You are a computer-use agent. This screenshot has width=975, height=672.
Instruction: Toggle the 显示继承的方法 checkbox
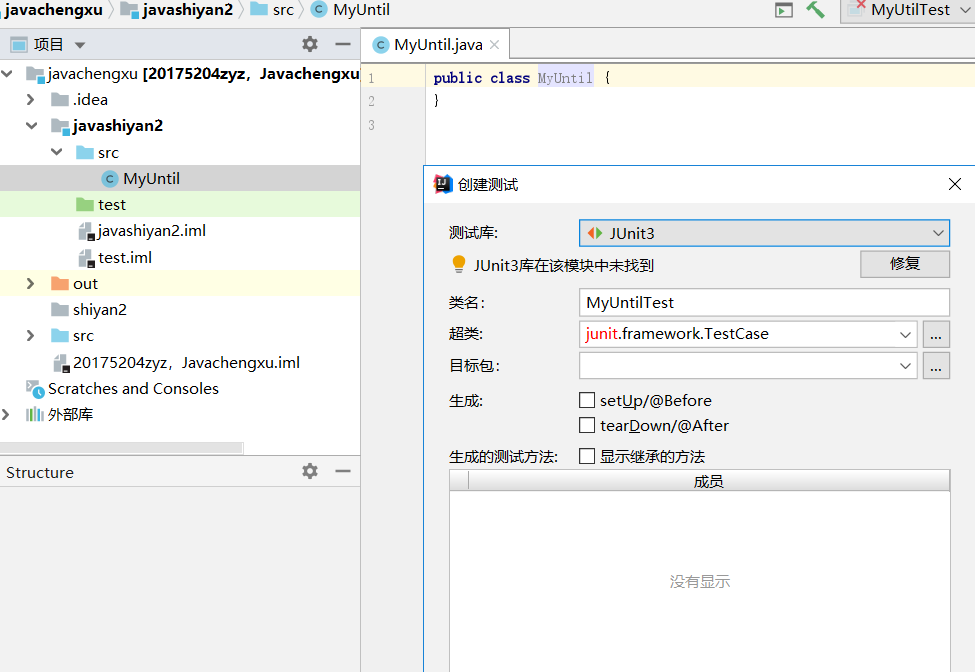click(586, 456)
